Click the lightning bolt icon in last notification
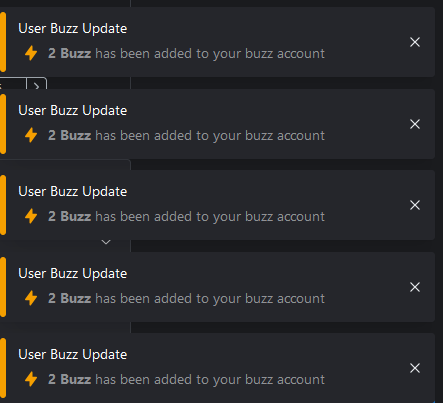Image resolution: width=443 pixels, height=403 pixels. [x=31, y=379]
